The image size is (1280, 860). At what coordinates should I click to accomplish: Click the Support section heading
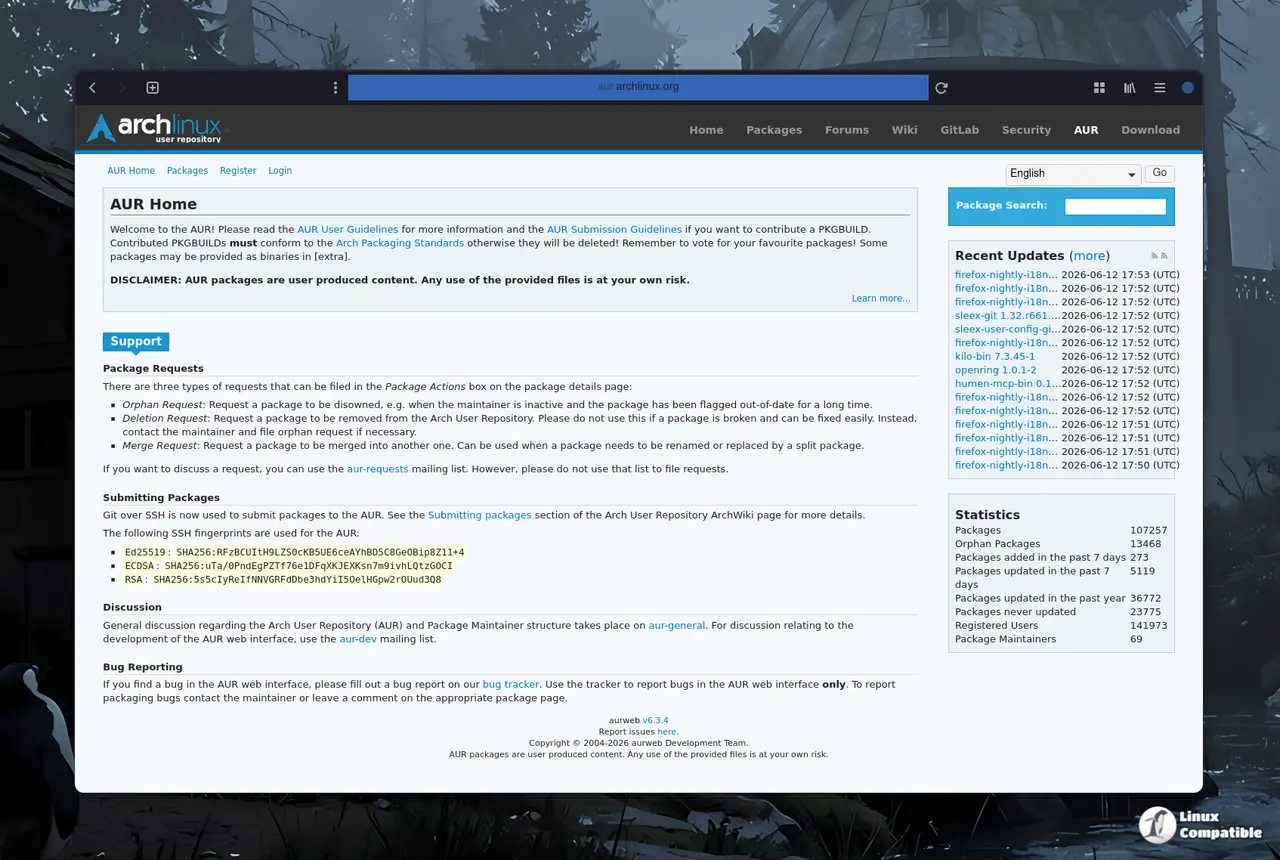136,342
